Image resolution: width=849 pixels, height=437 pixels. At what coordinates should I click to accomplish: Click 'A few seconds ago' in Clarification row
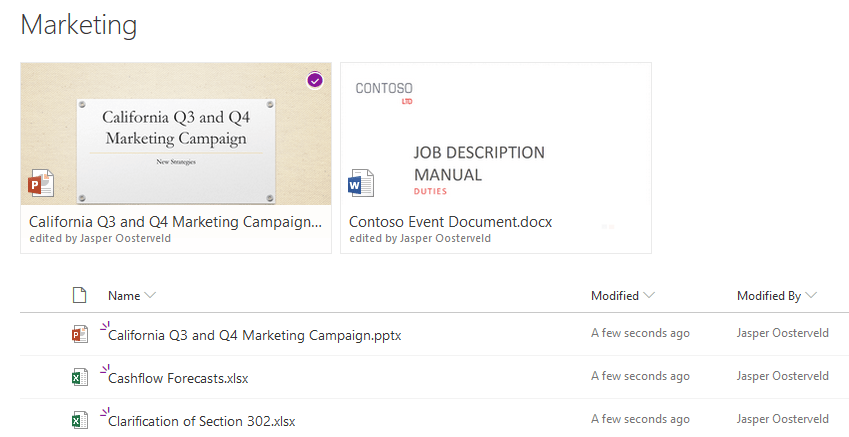640,419
